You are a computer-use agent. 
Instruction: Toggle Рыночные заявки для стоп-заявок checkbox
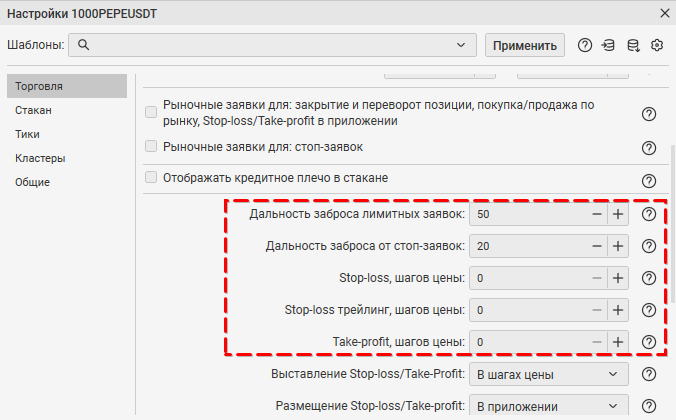coord(152,146)
